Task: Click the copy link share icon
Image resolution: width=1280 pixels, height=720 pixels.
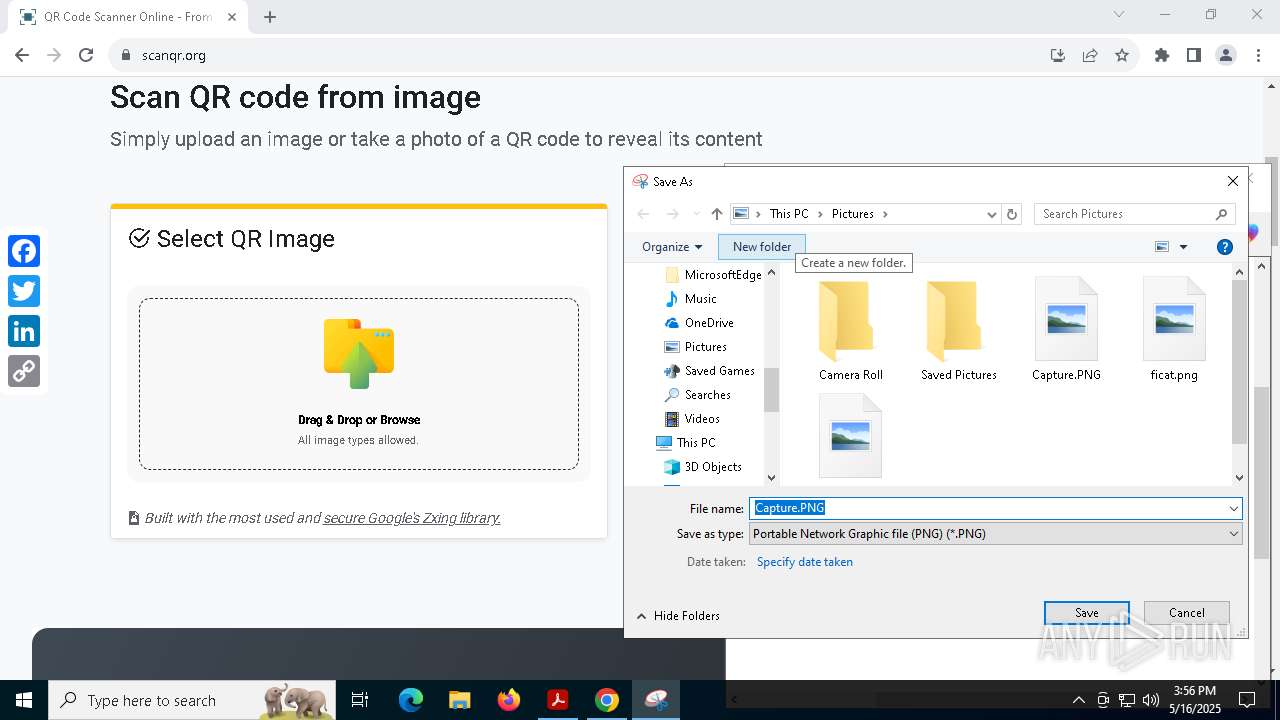Action: pos(24,371)
